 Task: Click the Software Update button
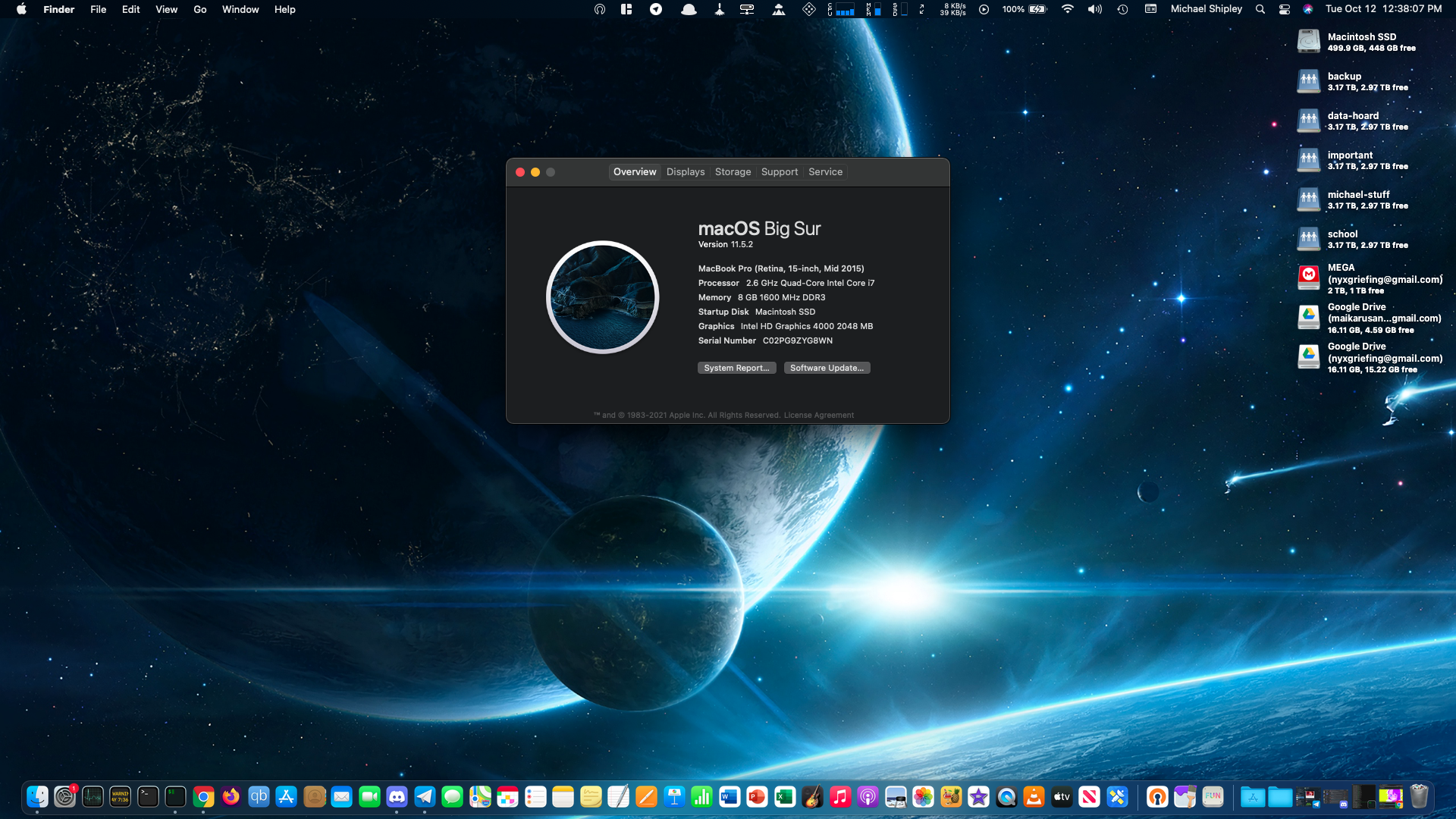pyautogui.click(x=827, y=368)
